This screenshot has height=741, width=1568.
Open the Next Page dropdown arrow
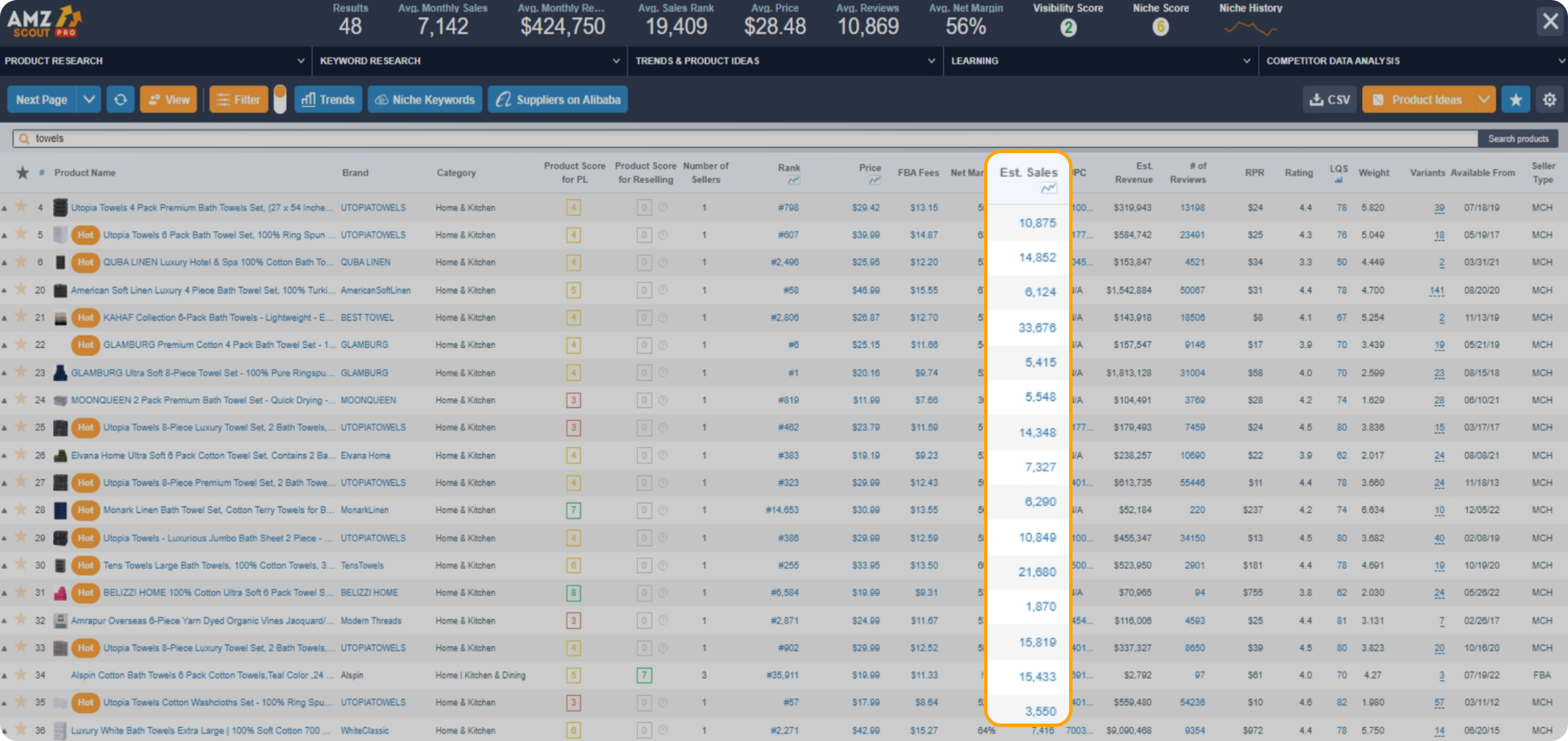click(x=90, y=100)
